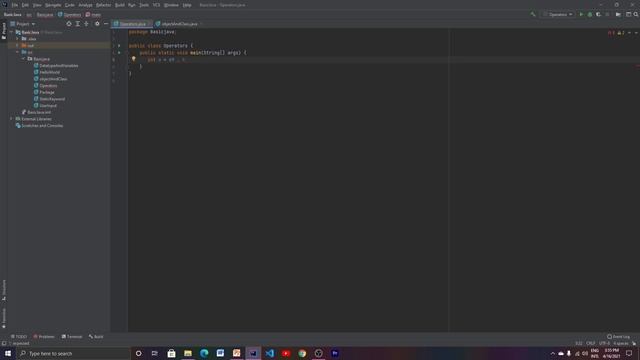This screenshot has height=360, width=640.
Task: Open the File menu
Action: (15, 5)
